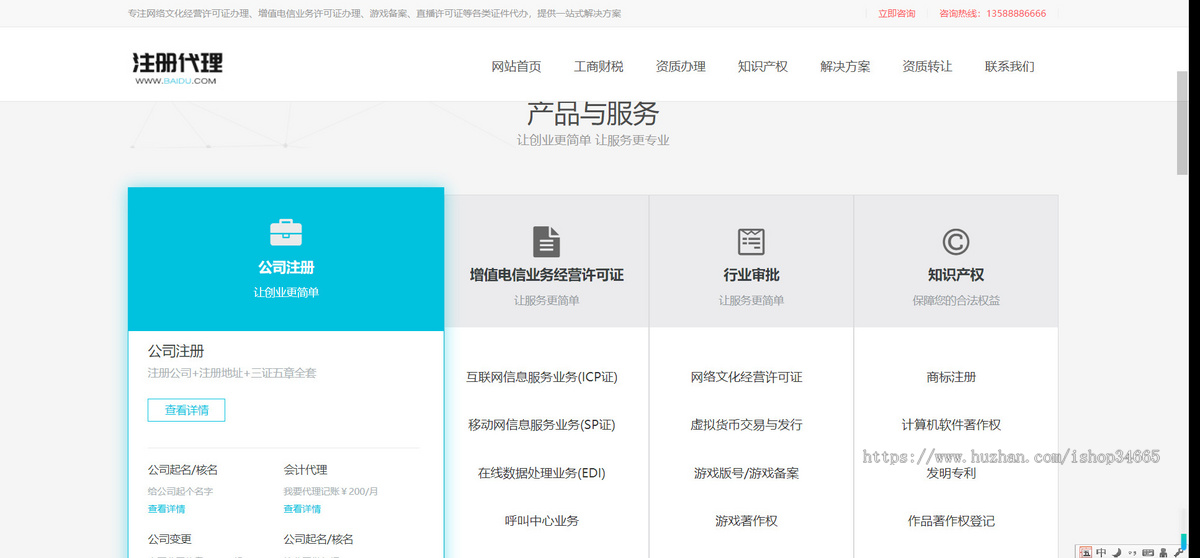Click the 产品与服务 section heading
The image size is (1200, 558).
(593, 114)
